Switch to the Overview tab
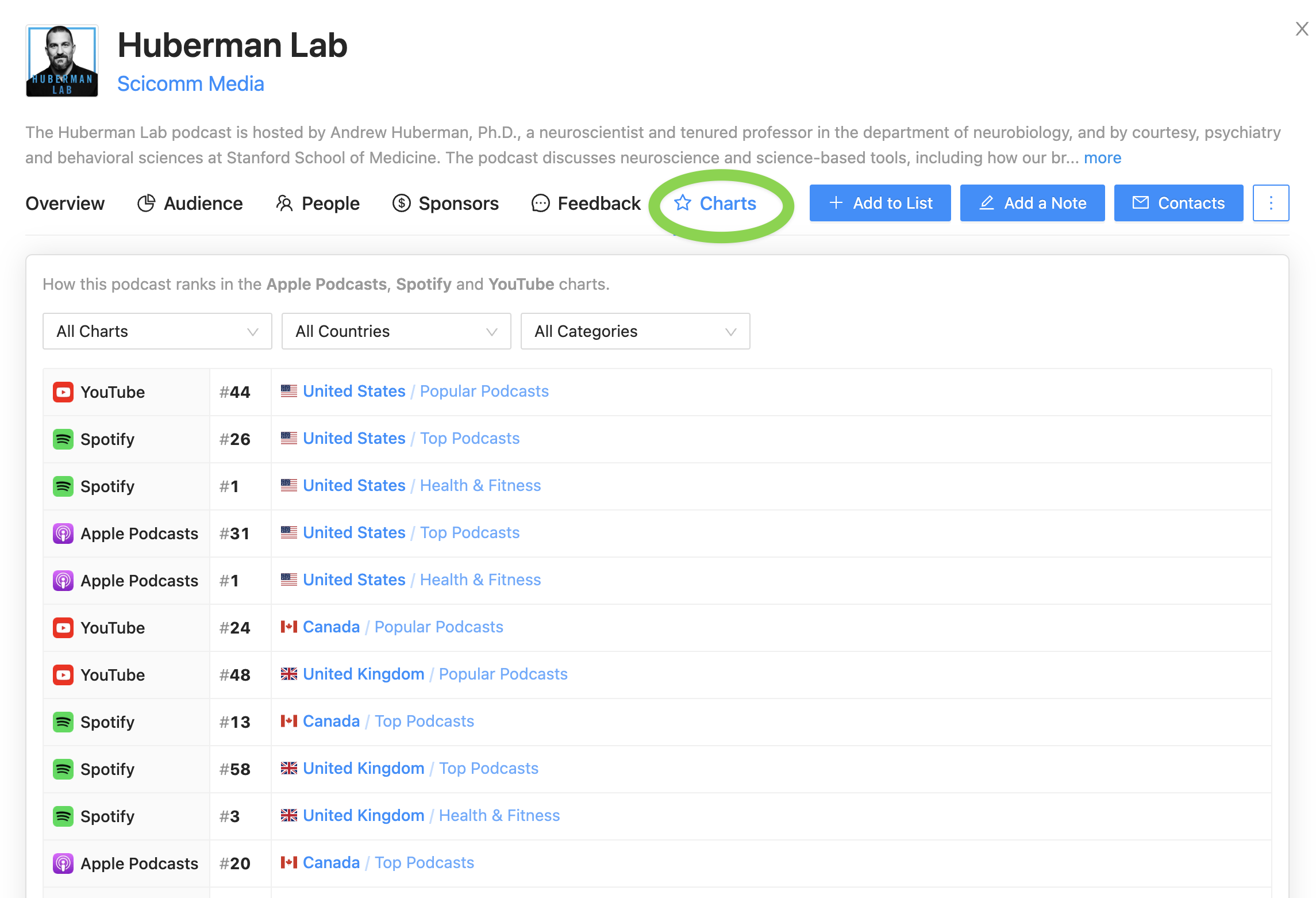This screenshot has width=1316, height=898. tap(65, 203)
